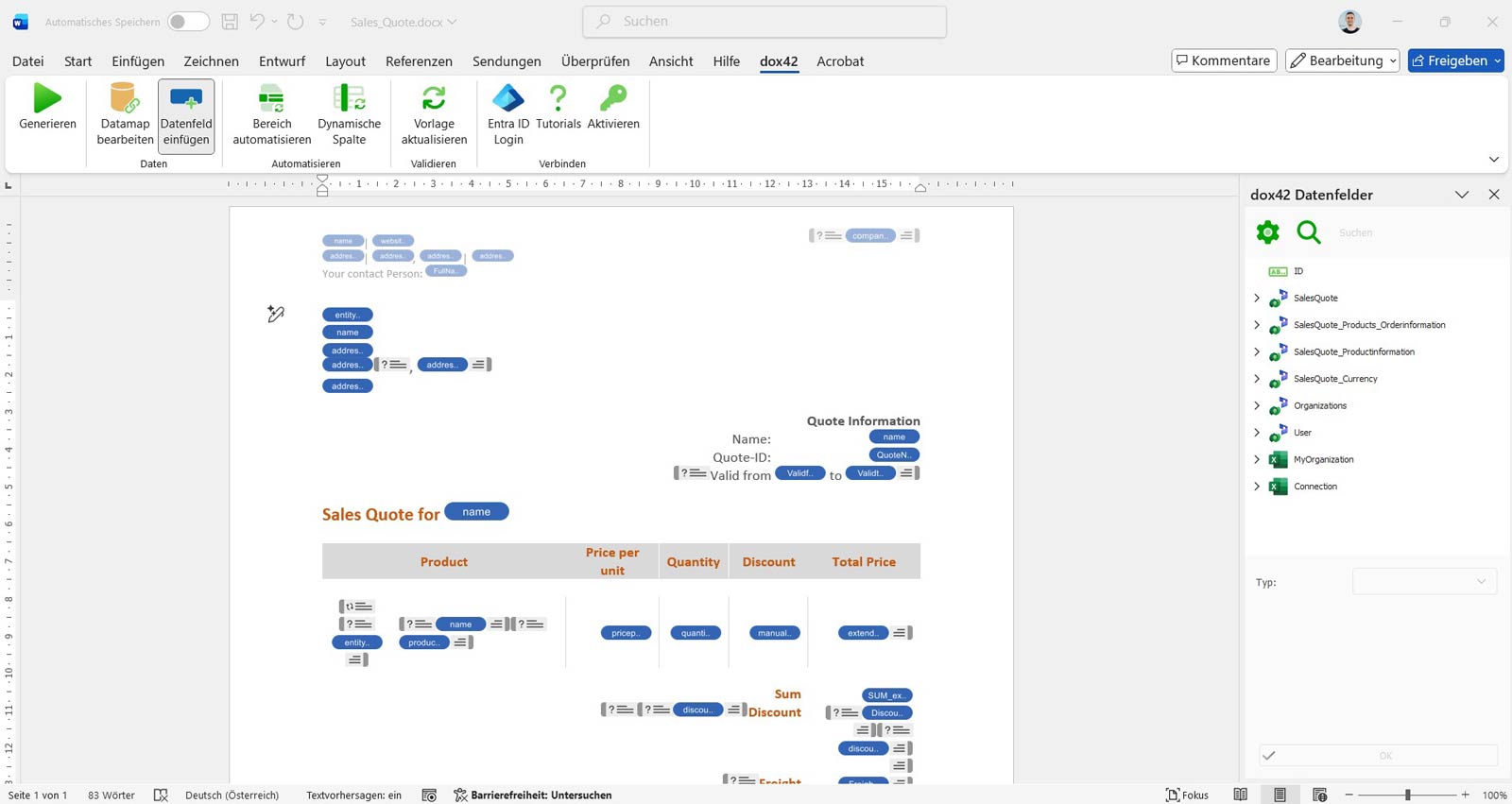1512x804 pixels.
Task: Click Datenfeld einfügen button
Action: click(186, 114)
